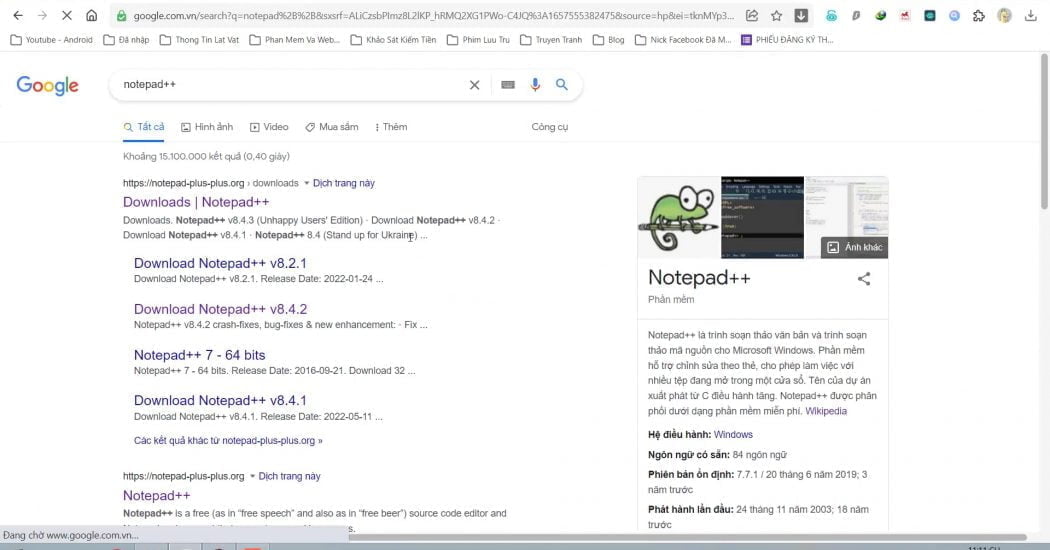Image resolution: width=1050 pixels, height=550 pixels.
Task: Open Notepad++ 7 - 64 bits link
Action: point(200,355)
